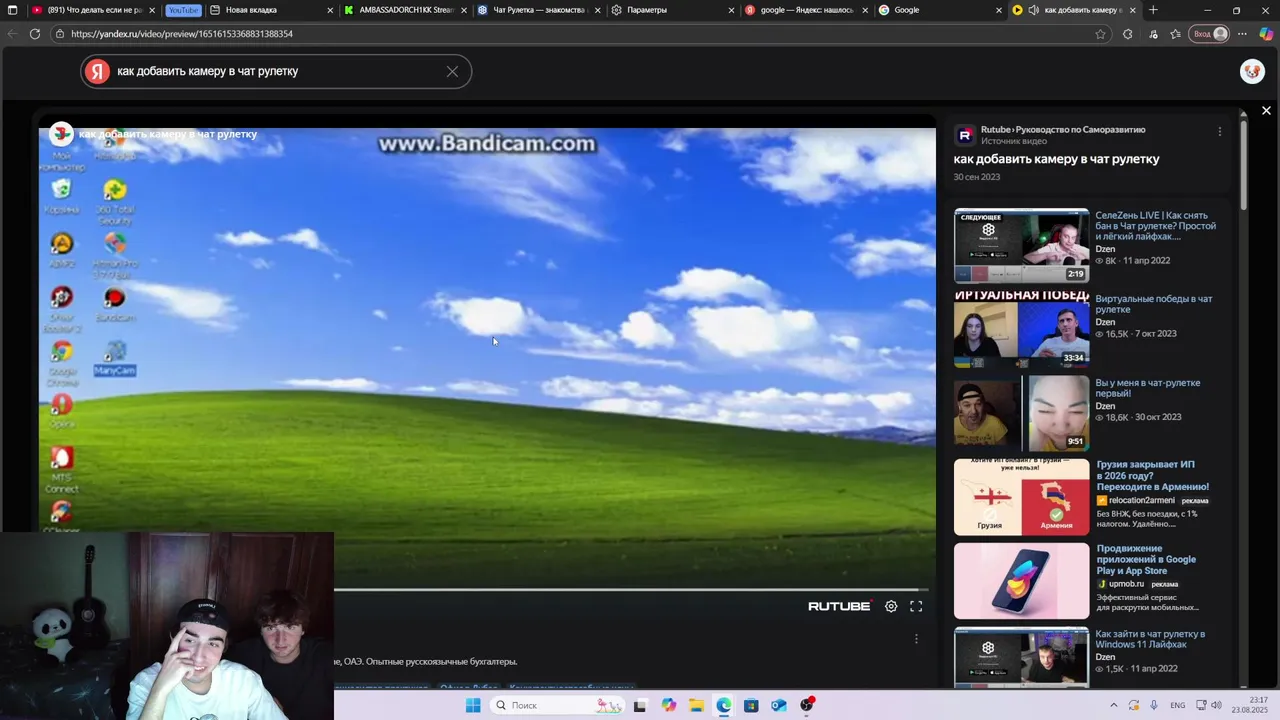Image resolution: width=1280 pixels, height=720 pixels.
Task: Switch to the Google tab
Action: (x=939, y=10)
